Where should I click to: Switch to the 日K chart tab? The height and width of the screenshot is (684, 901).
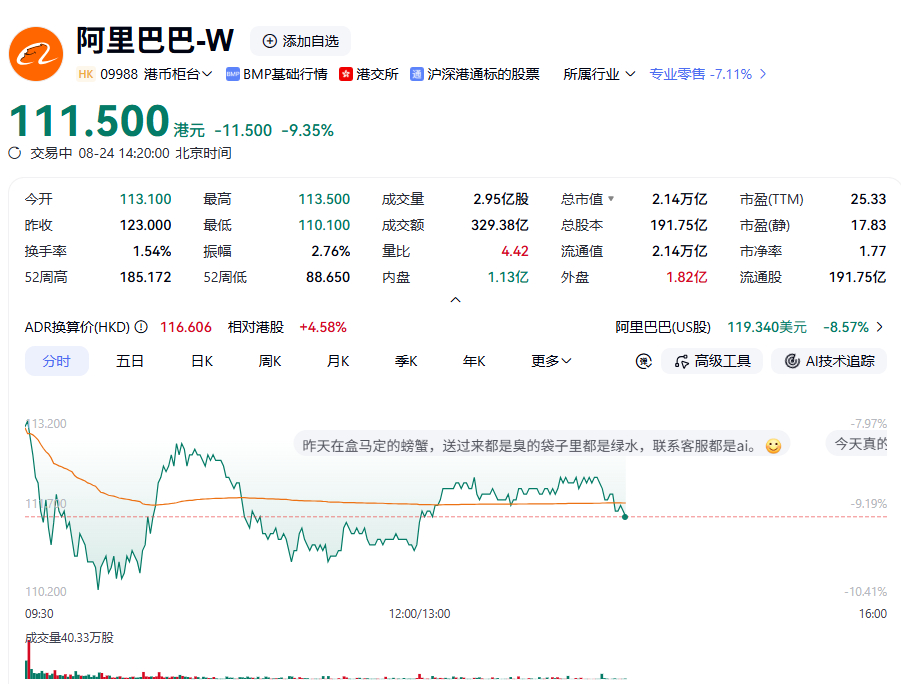202,361
